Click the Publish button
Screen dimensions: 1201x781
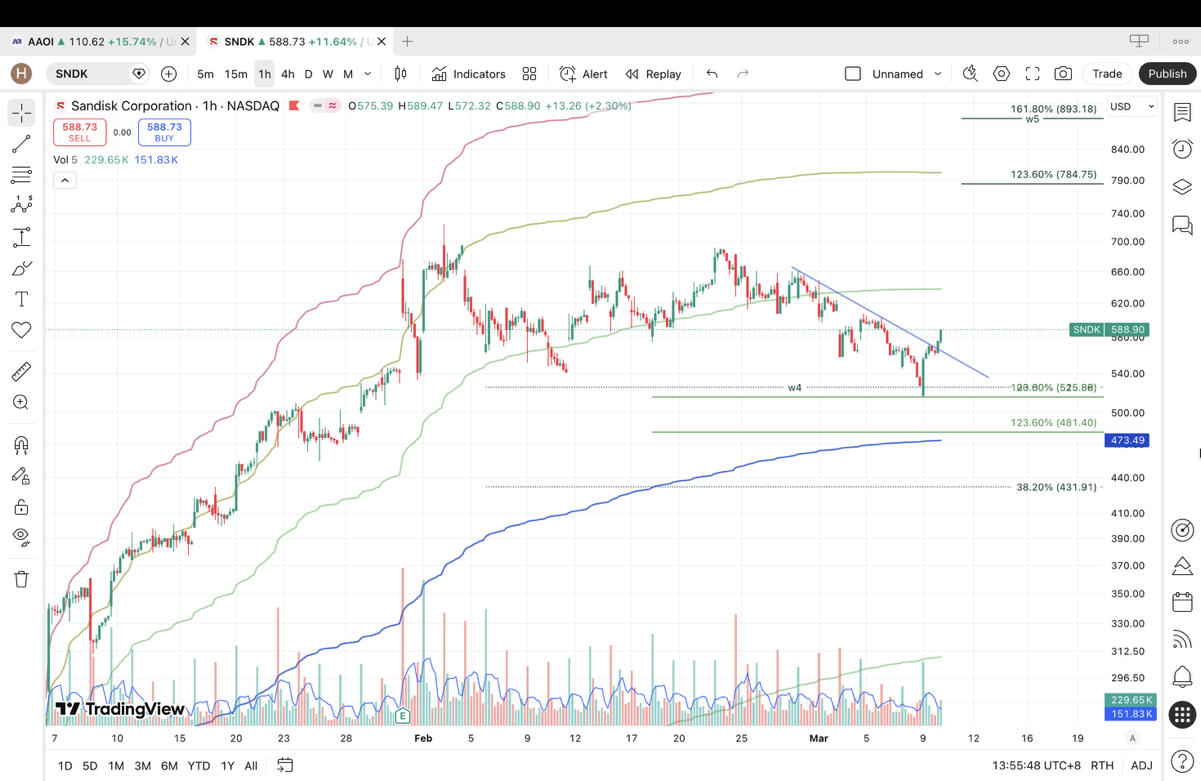[x=1166, y=74]
